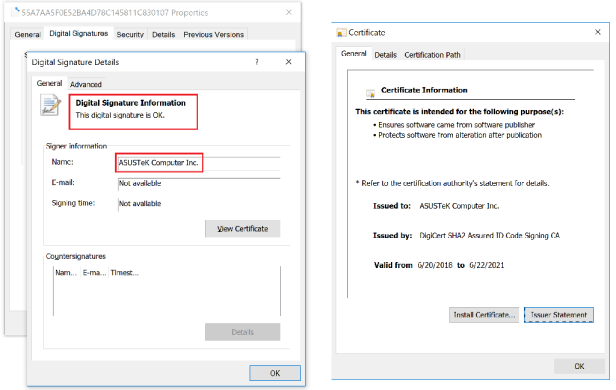Select the Security tab in Properties
This screenshot has height=390, width=616.
130,35
